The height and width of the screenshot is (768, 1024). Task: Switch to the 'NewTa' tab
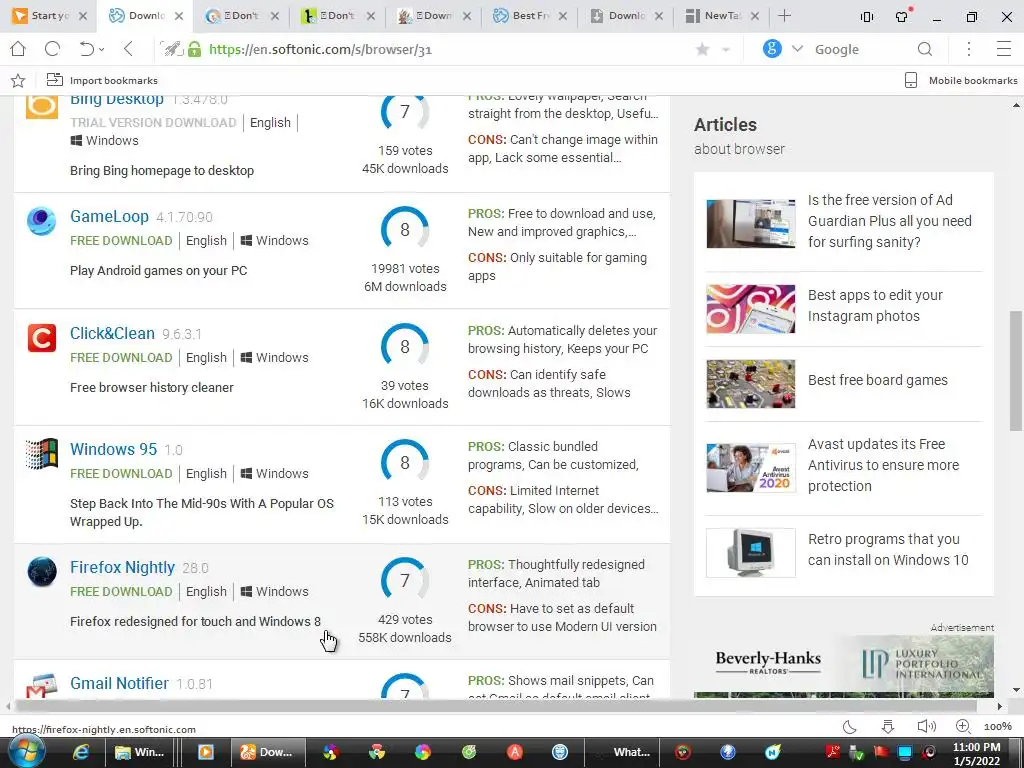(x=722, y=16)
